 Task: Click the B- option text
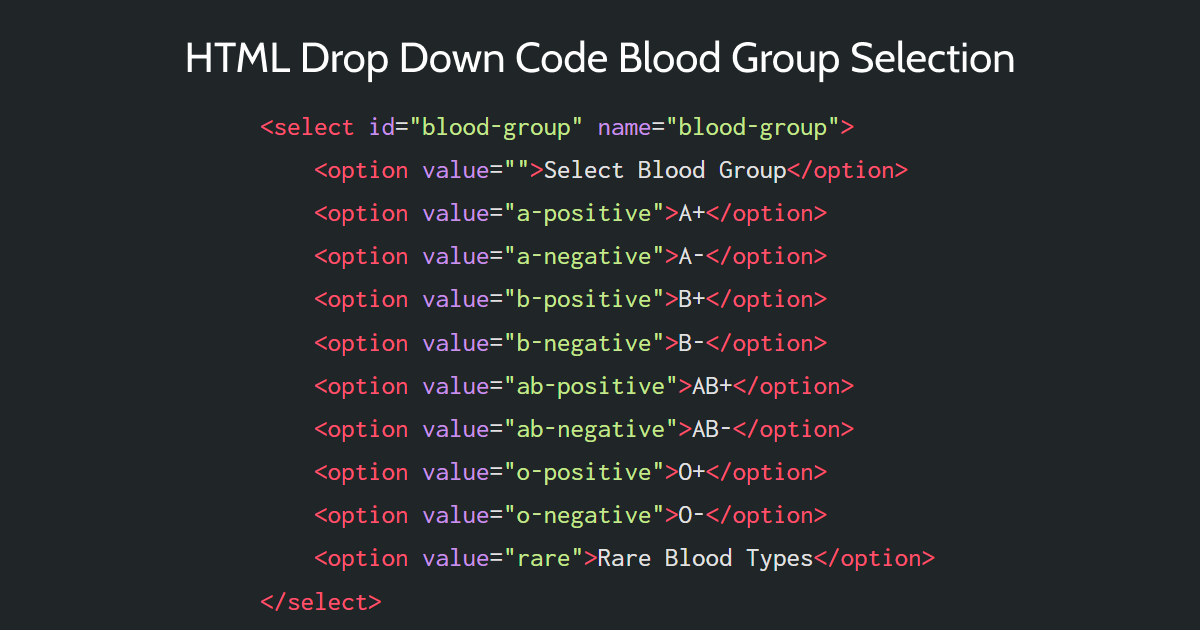(692, 343)
